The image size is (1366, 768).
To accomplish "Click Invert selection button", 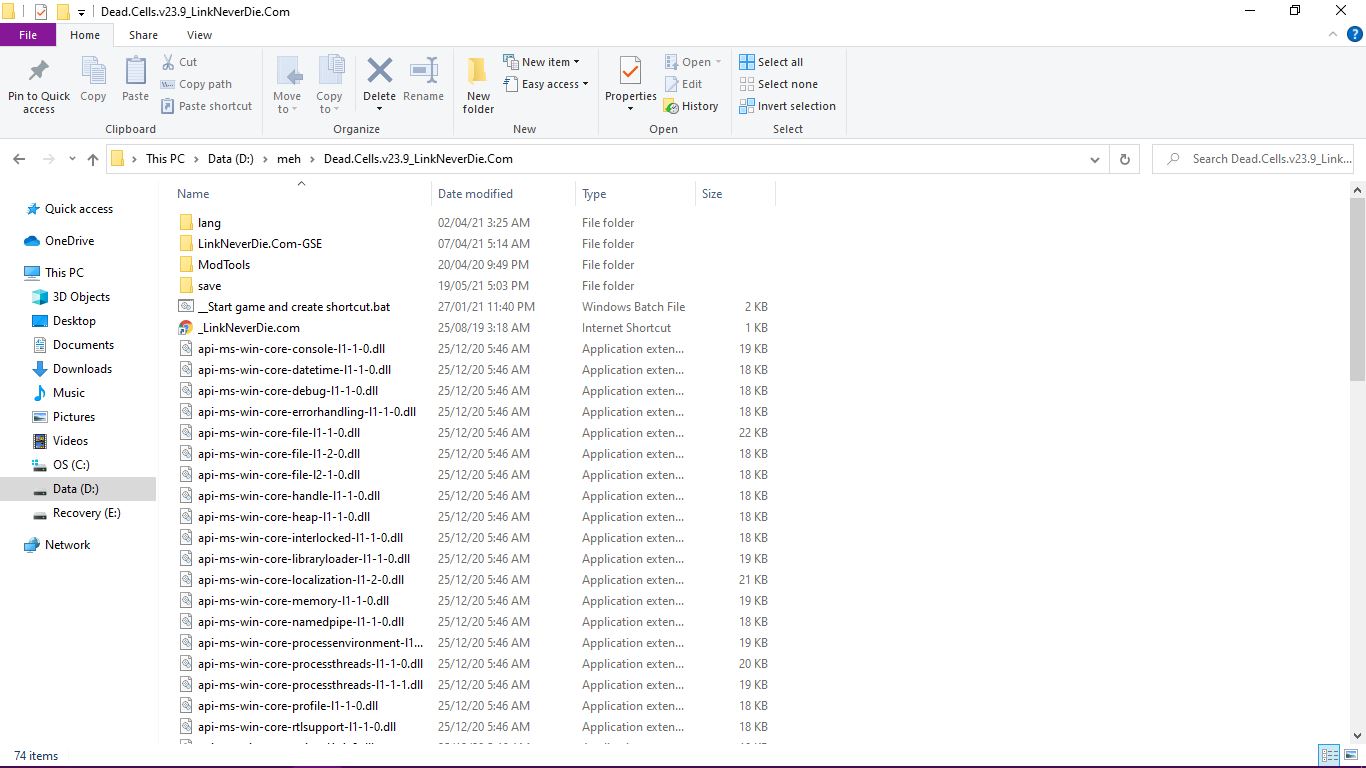I will pyautogui.click(x=787, y=106).
